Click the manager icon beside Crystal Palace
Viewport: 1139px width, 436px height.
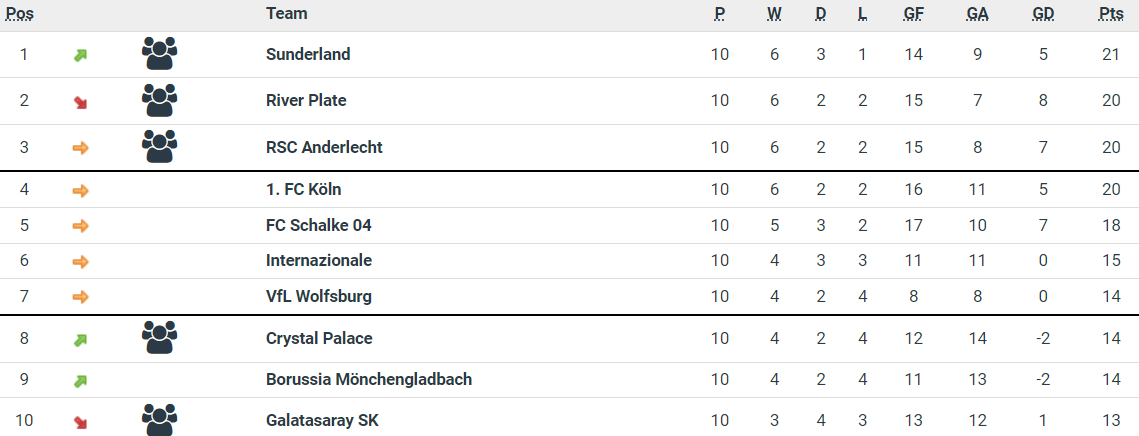pyautogui.click(x=159, y=338)
